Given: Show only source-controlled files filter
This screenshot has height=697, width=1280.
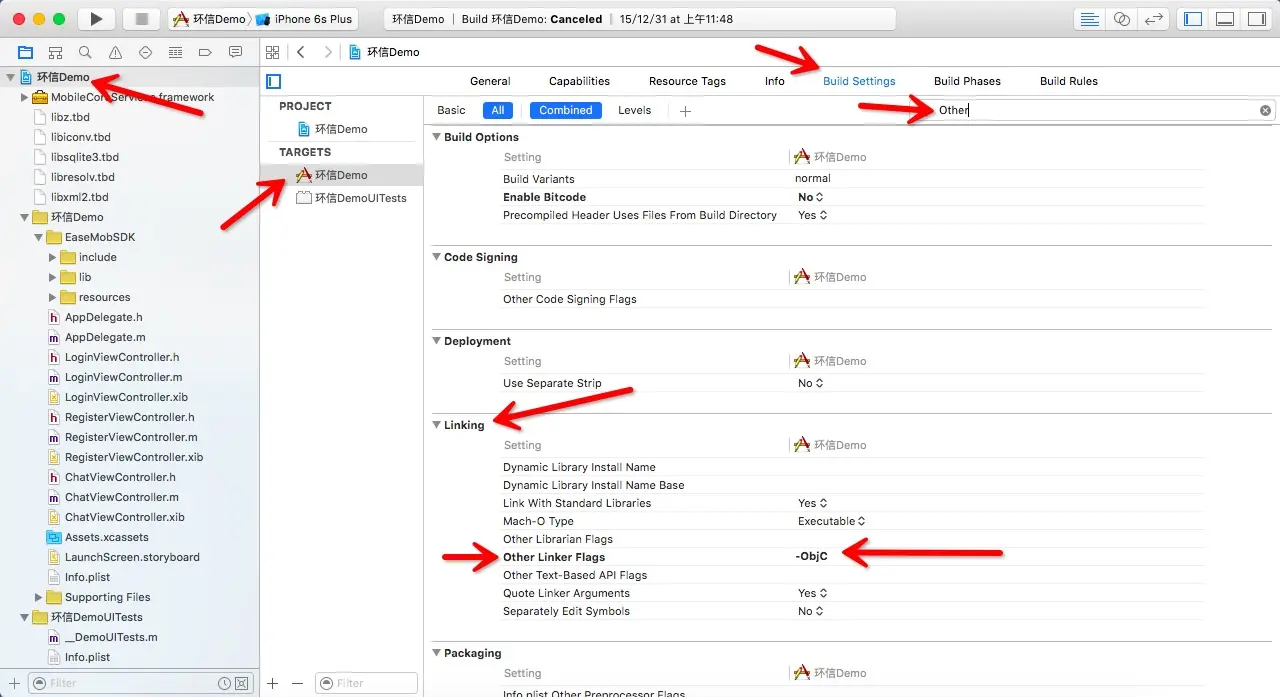Looking at the screenshot, I should point(243,683).
